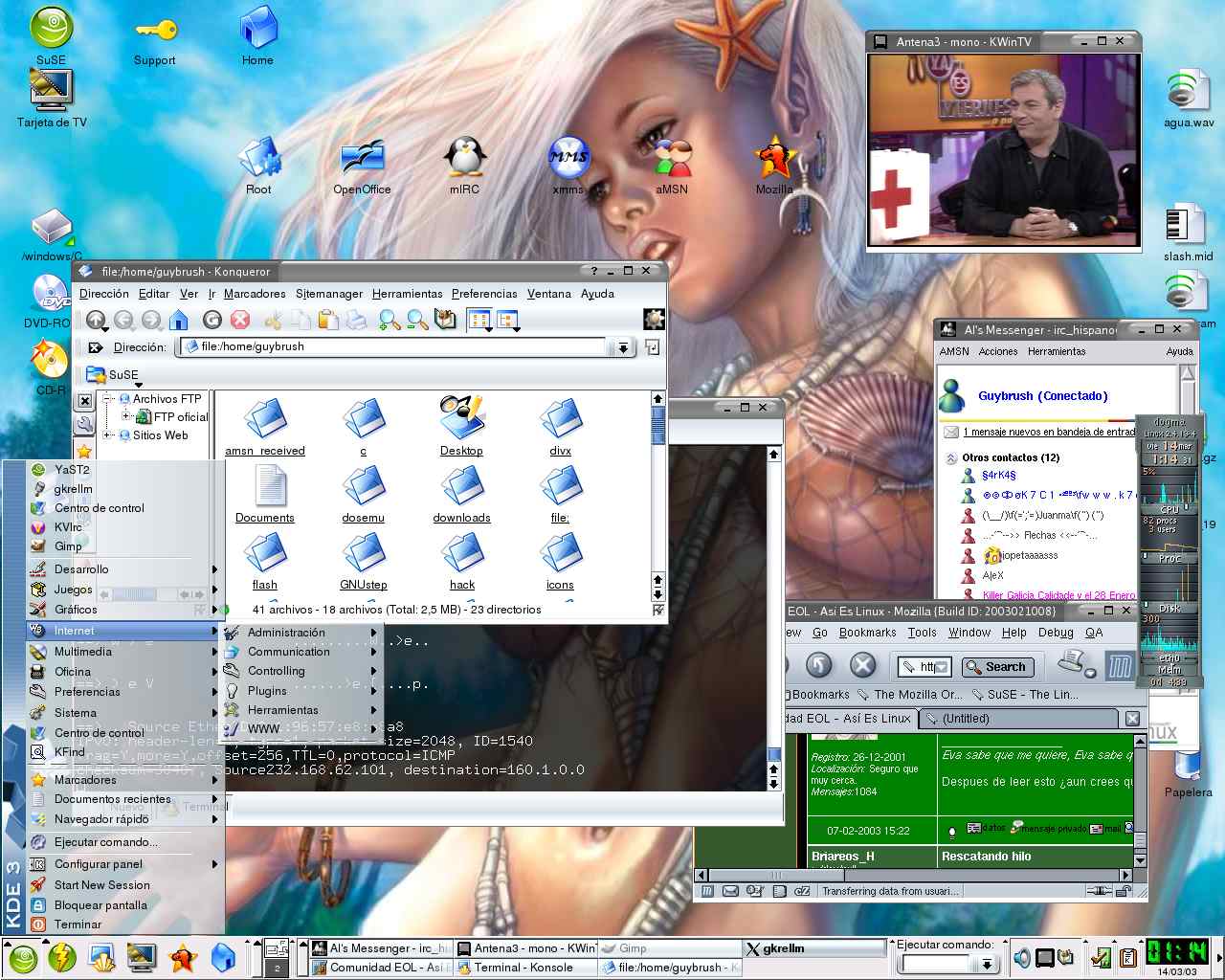
Task: Click the Mozilla Print toolbar icon
Action: click(x=1076, y=664)
